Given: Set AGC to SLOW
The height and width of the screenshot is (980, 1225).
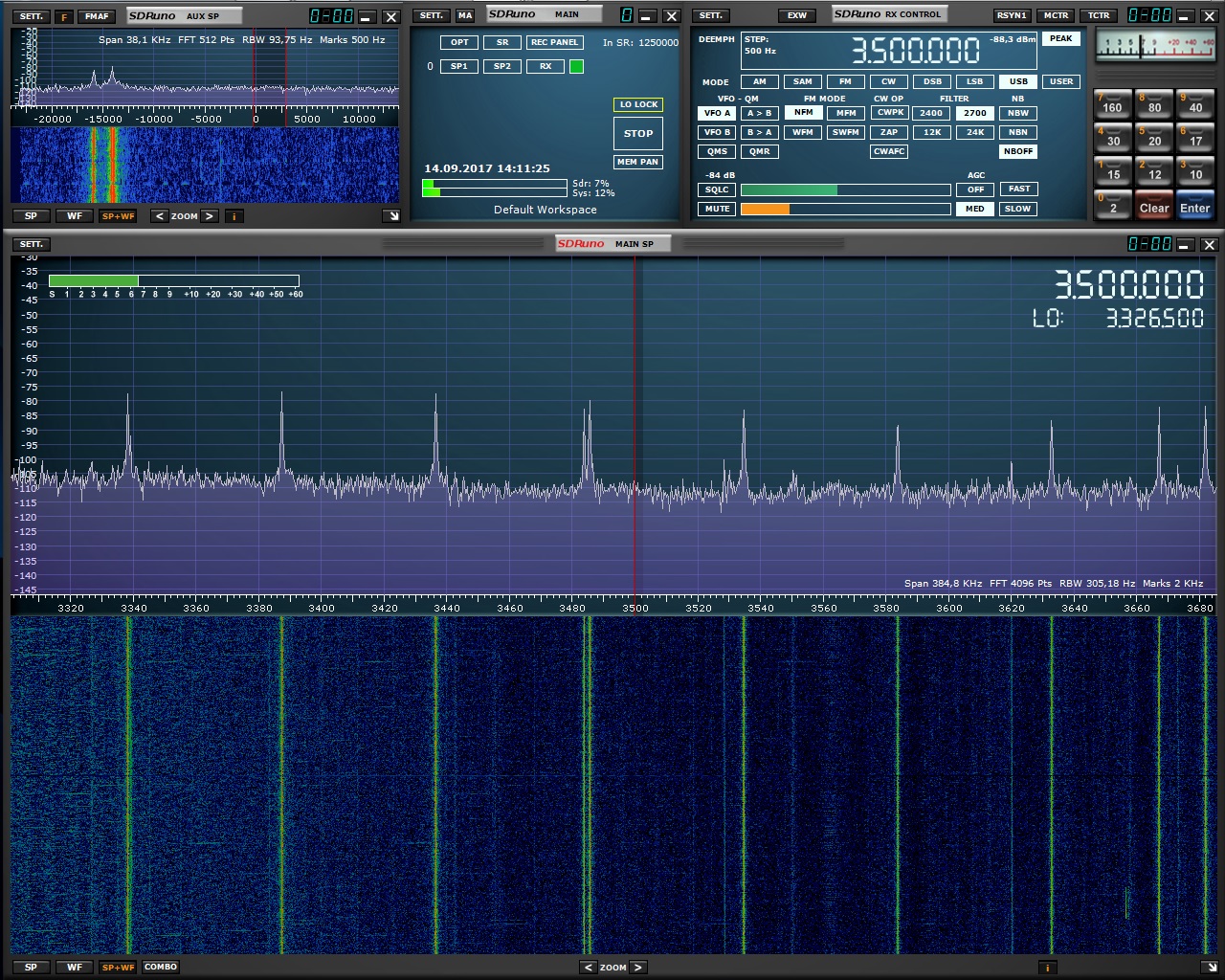Looking at the screenshot, I should 1018,209.
